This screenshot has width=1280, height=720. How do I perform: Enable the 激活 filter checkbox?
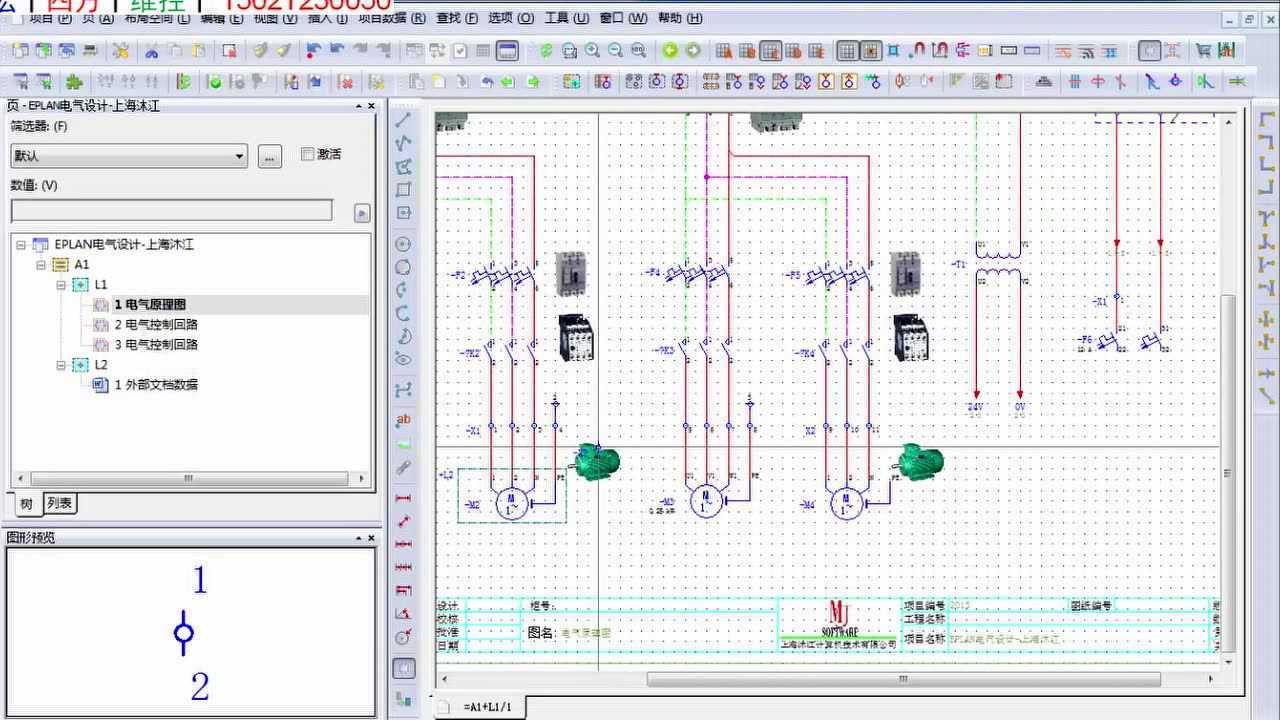[308, 154]
